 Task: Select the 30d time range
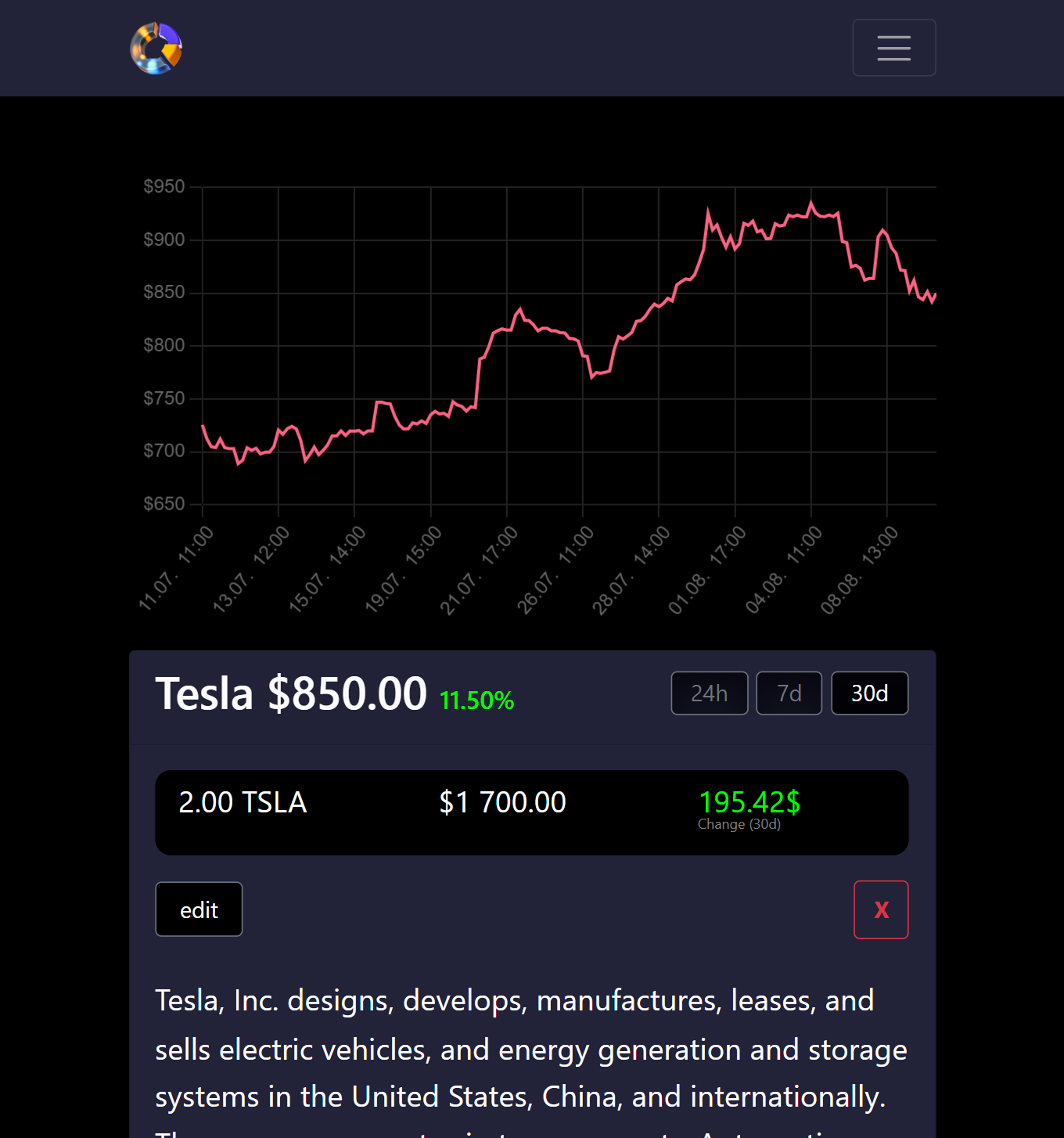869,693
